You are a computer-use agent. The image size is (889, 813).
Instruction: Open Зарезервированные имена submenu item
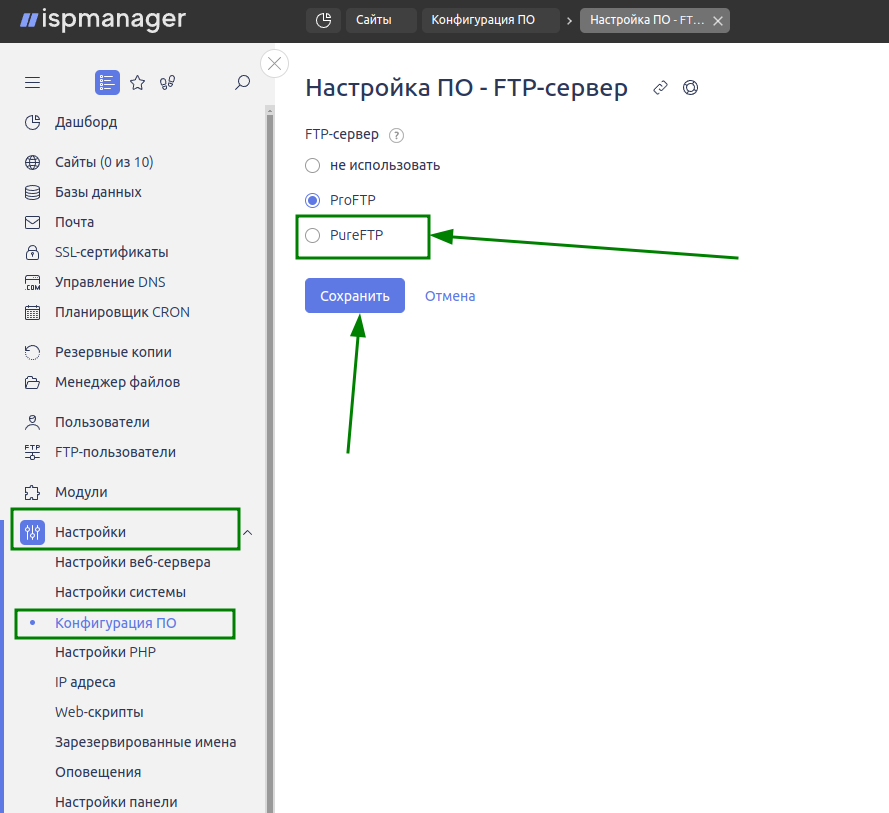point(146,743)
